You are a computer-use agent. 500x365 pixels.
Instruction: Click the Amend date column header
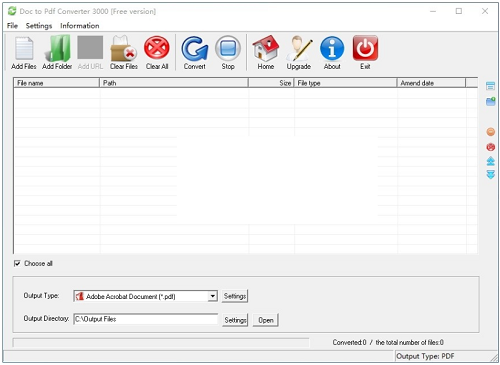[x=431, y=83]
